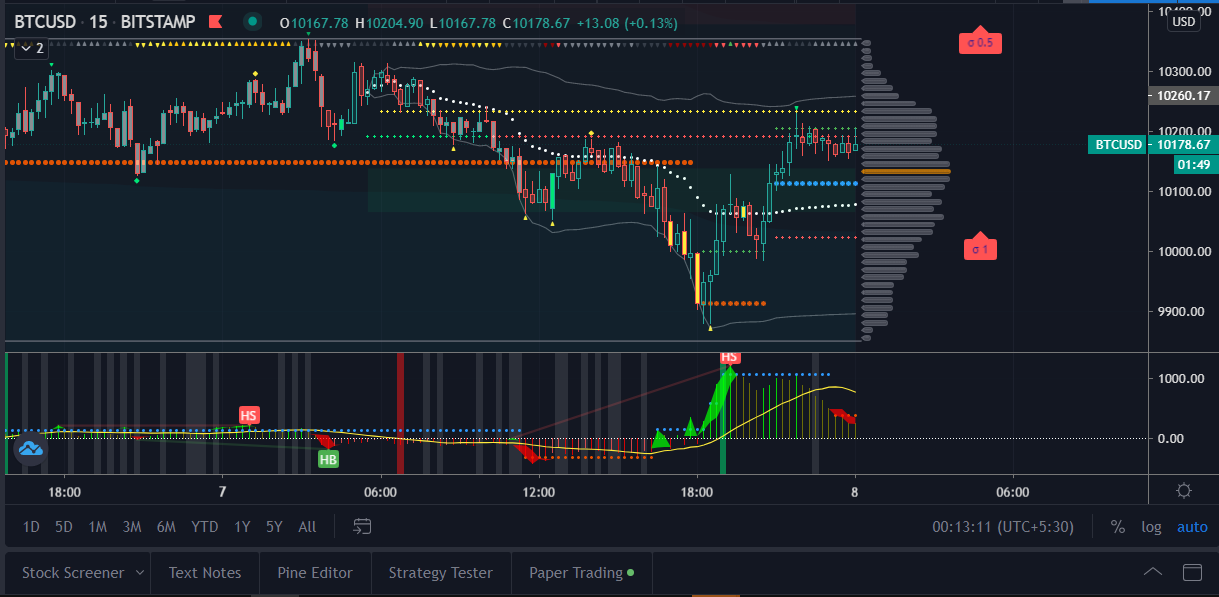Click the 12:00 time axis label
Viewport: 1219px width, 597px height.
coord(539,492)
